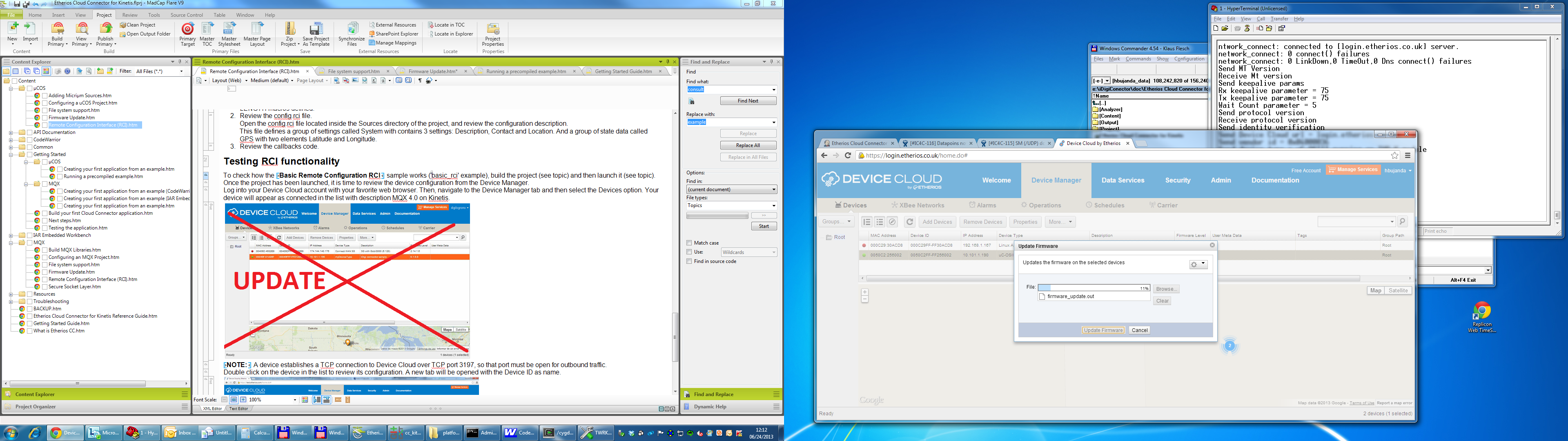1568x441 pixels.
Task: Click Cancel in Update Firmware dialog
Action: [1139, 330]
